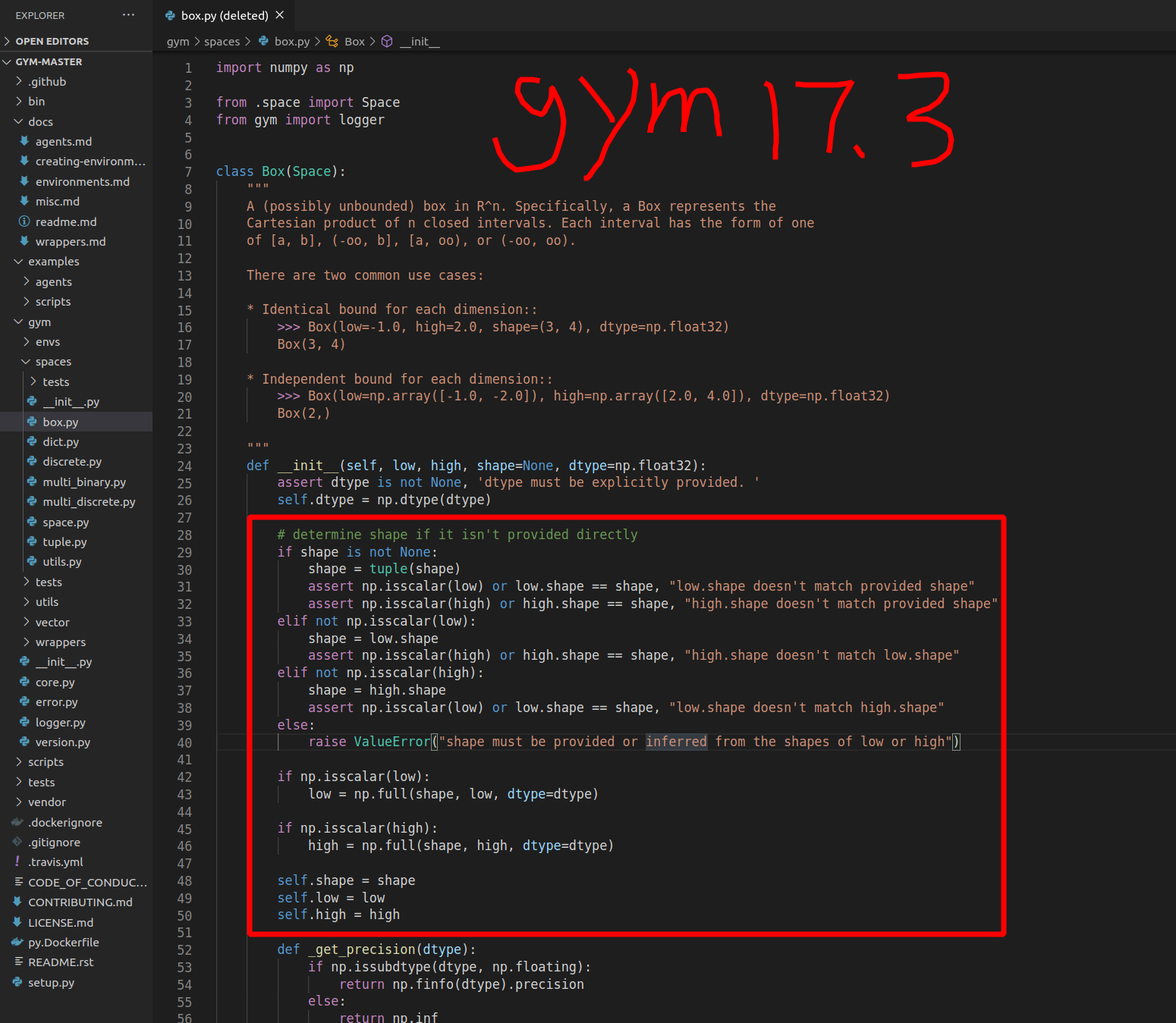Click the info icon beside readme.md
Viewport: 1176px width, 1023px height.
point(24,221)
